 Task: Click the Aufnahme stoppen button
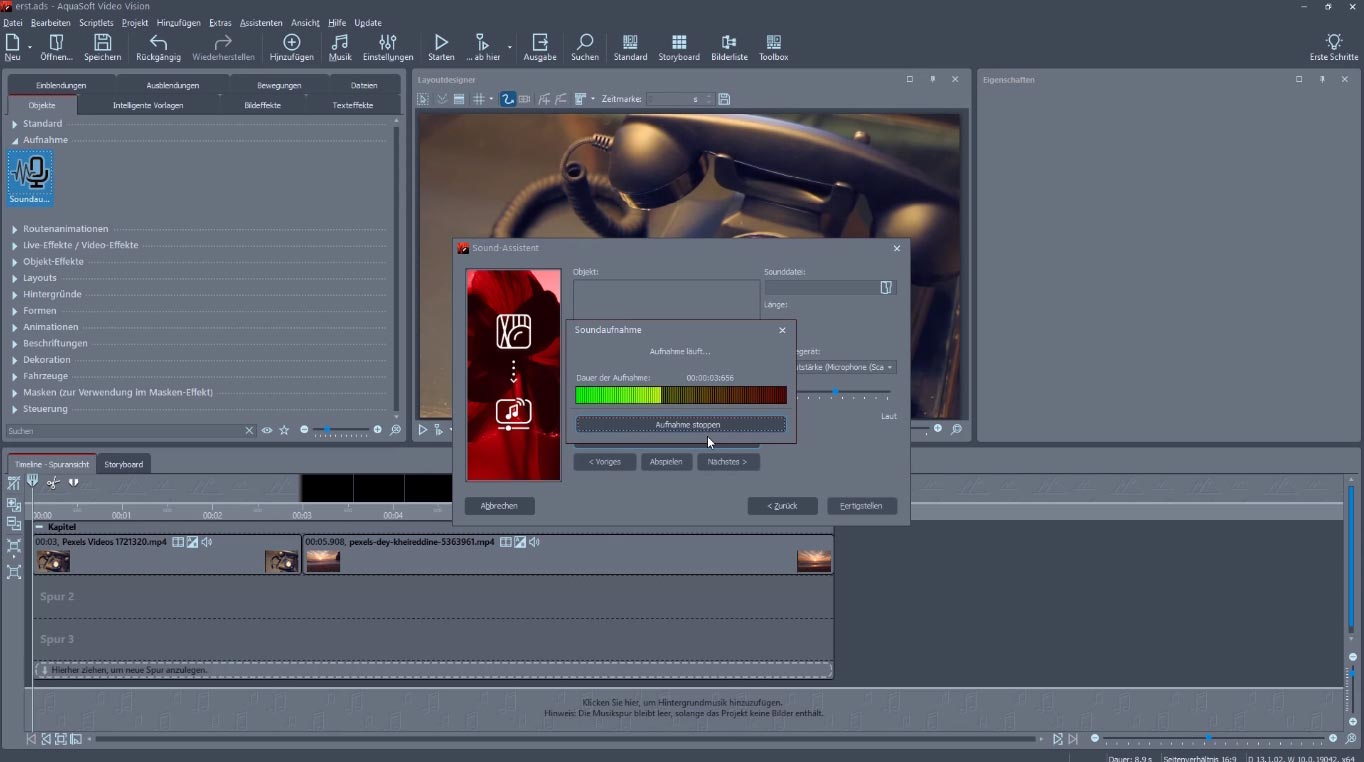point(681,425)
